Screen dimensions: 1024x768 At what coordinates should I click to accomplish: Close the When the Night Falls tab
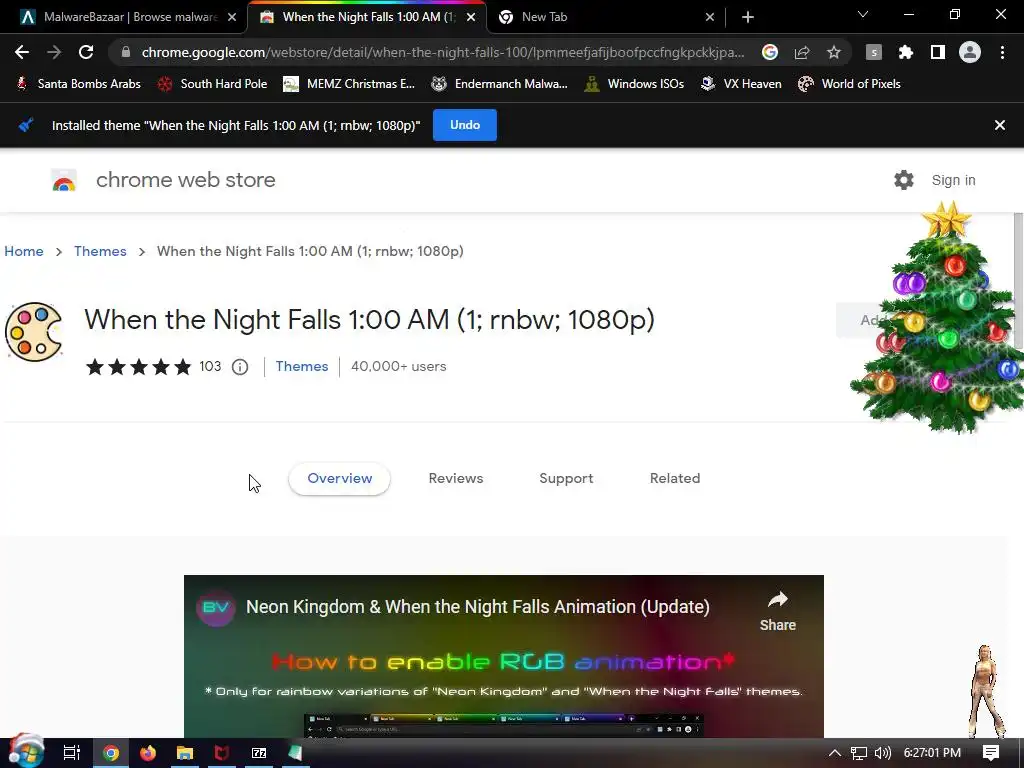[471, 17]
